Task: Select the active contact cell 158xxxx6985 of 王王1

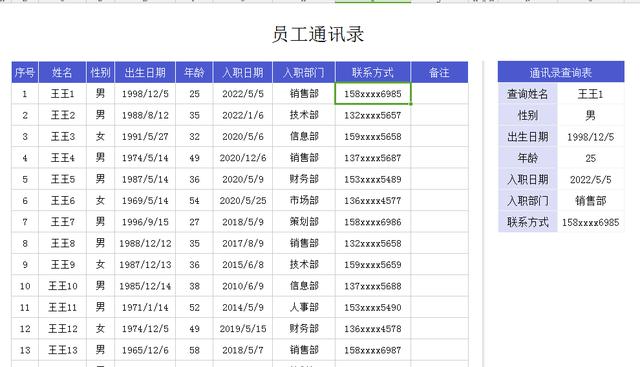Action: [x=373, y=93]
